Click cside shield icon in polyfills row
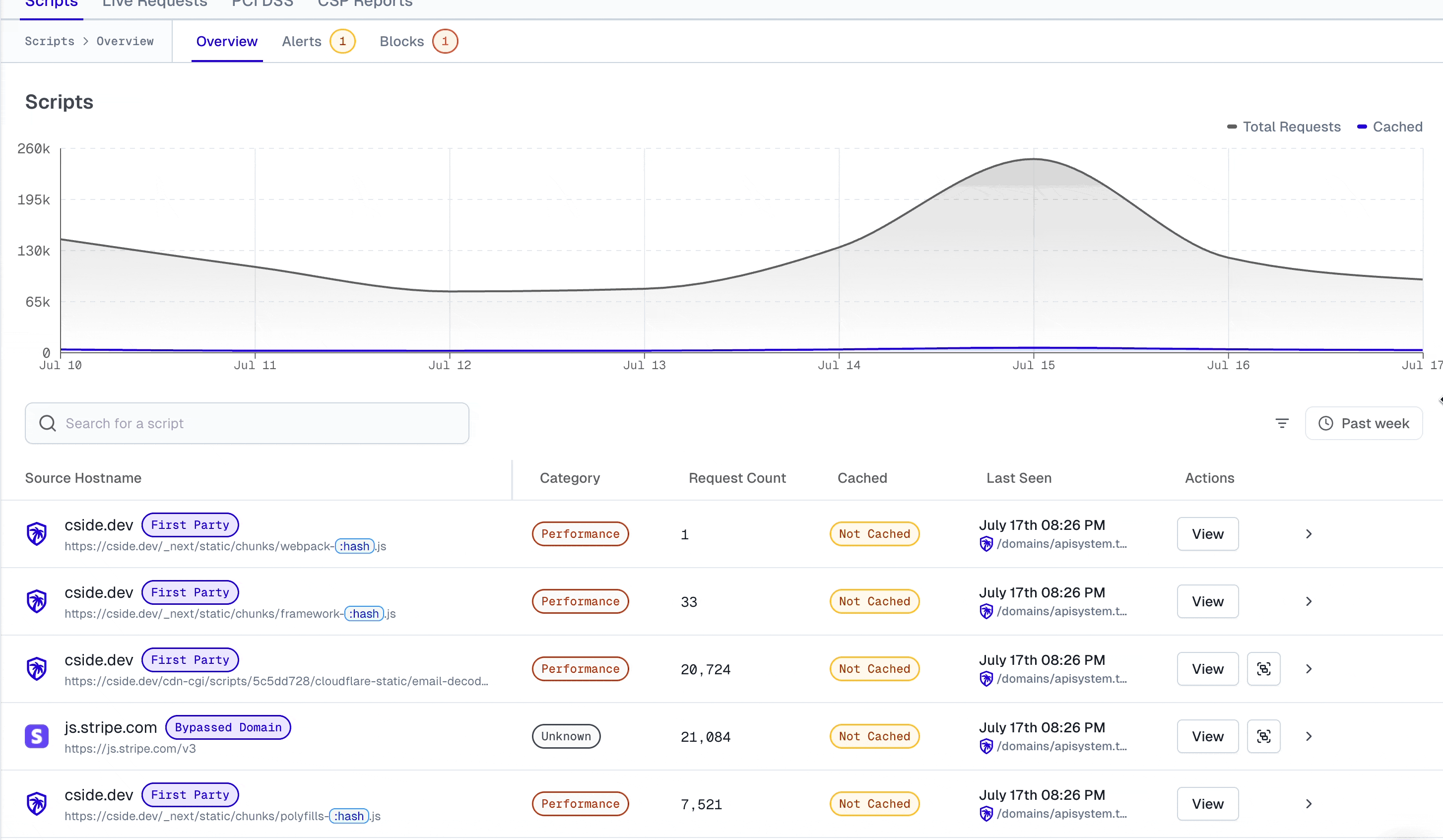This screenshot has height=840, width=1443. pyautogui.click(x=37, y=803)
